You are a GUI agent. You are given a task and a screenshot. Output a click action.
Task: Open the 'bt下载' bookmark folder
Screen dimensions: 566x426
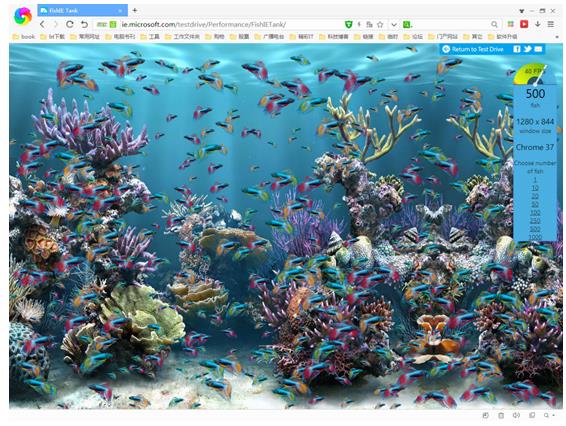click(x=53, y=36)
